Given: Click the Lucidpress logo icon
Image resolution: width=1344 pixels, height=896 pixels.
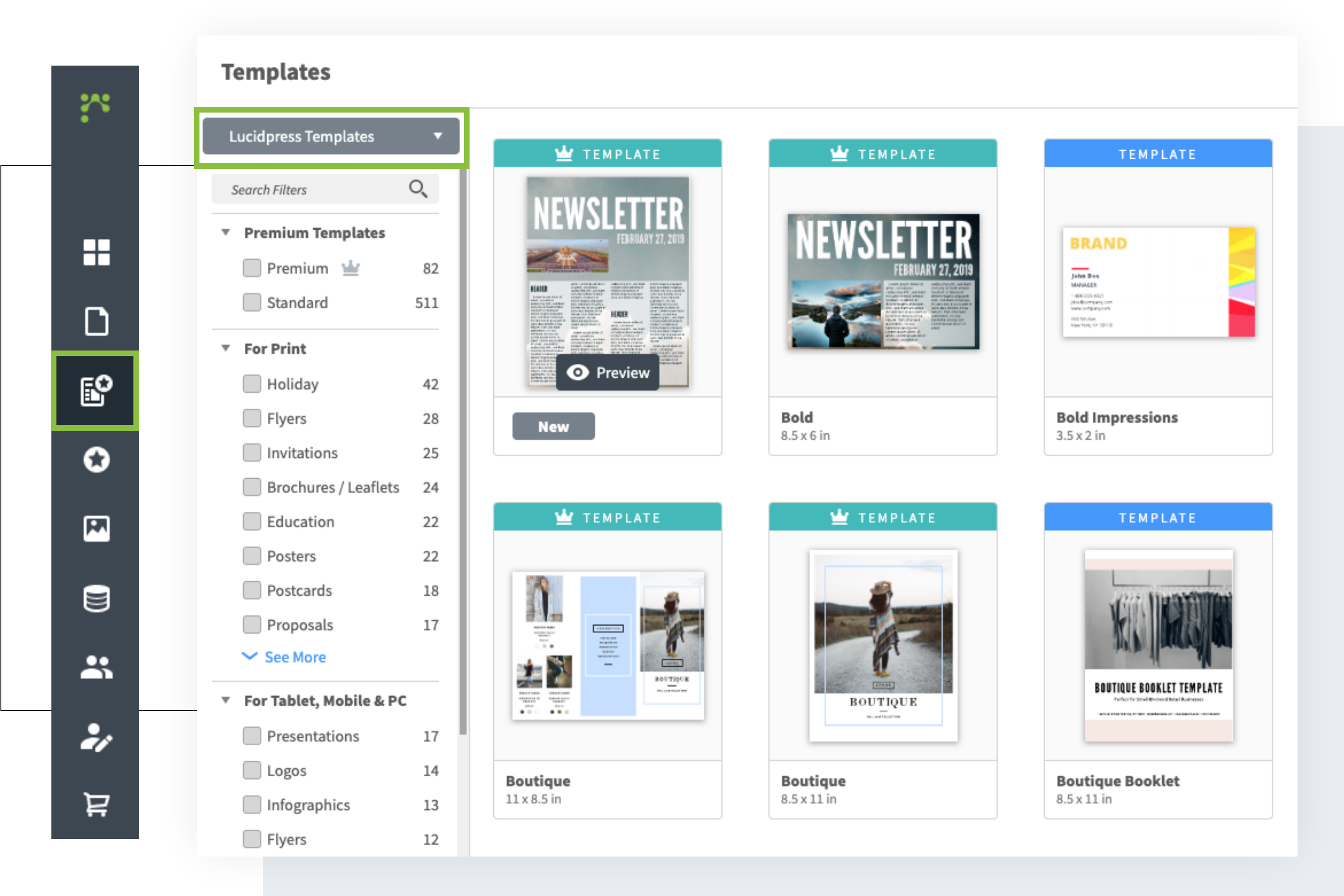Looking at the screenshot, I should tap(95, 106).
